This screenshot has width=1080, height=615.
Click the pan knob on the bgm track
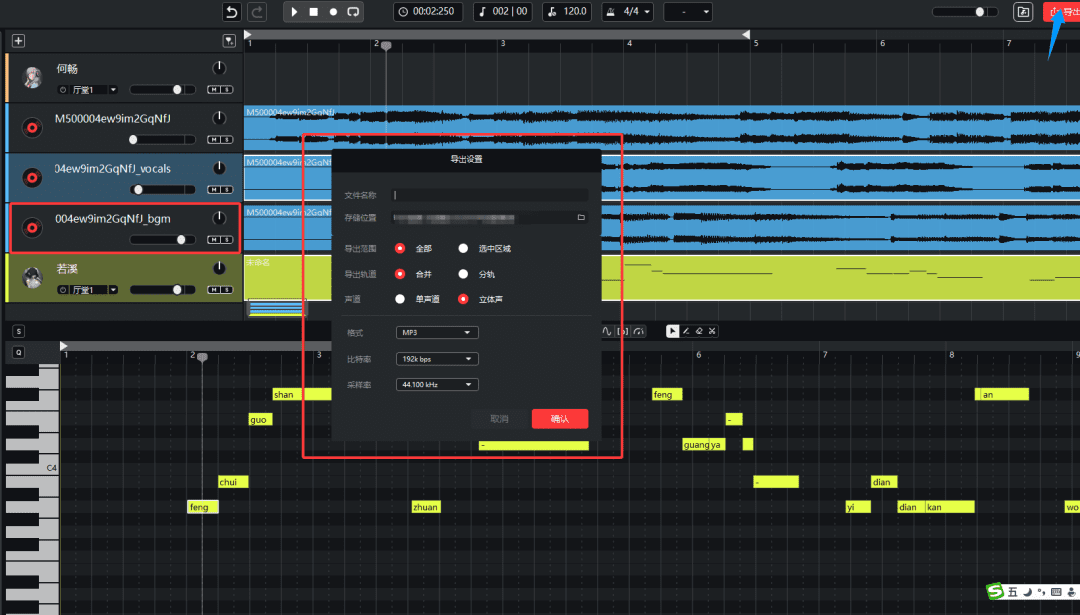pyautogui.click(x=219, y=218)
